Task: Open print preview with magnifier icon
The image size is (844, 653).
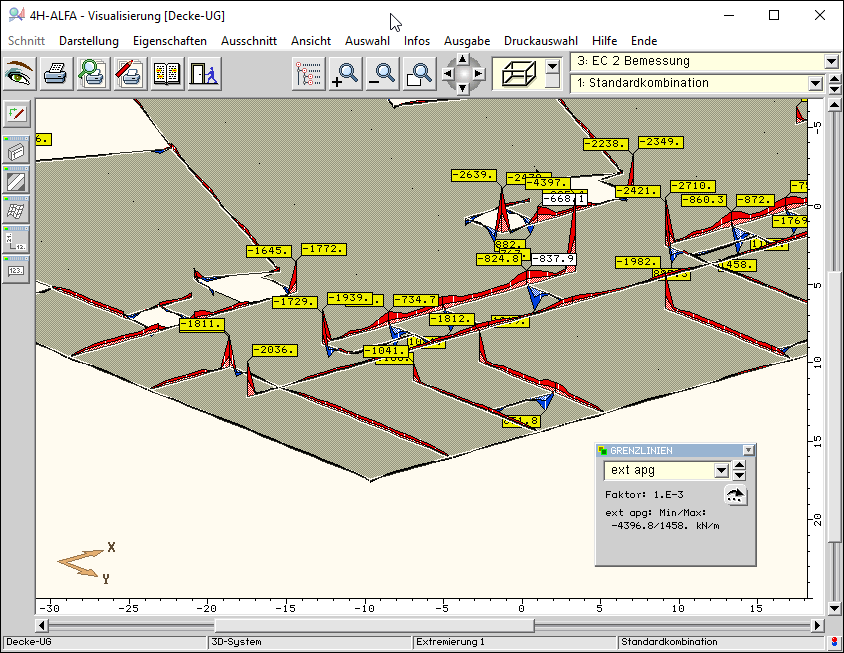Action: [92, 74]
